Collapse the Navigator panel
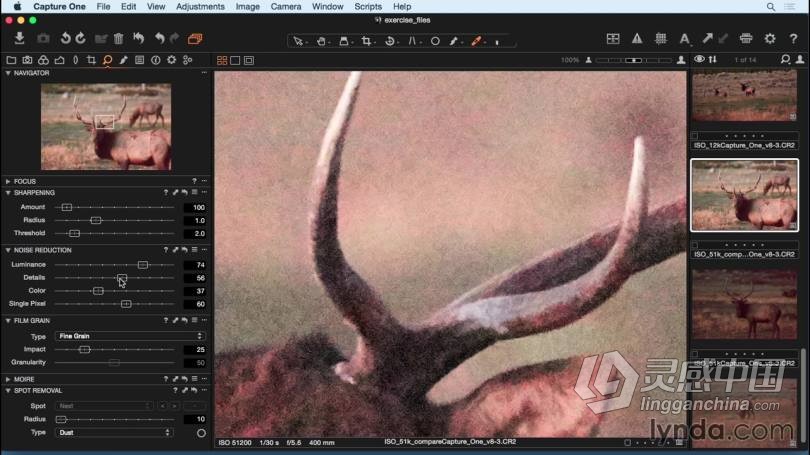The width and height of the screenshot is (810, 455). pos(8,73)
